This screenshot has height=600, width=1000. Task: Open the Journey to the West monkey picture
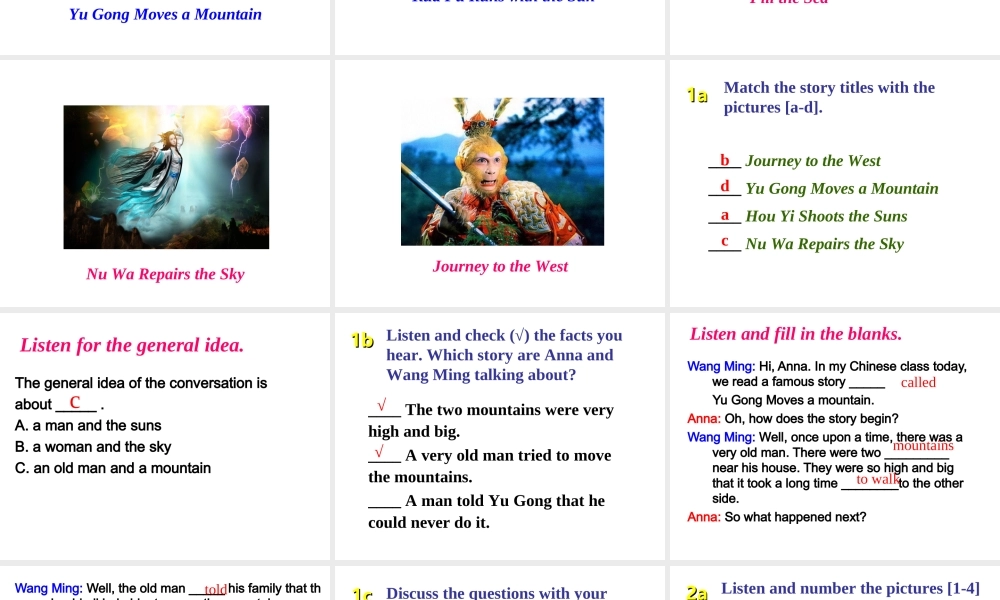click(x=502, y=172)
